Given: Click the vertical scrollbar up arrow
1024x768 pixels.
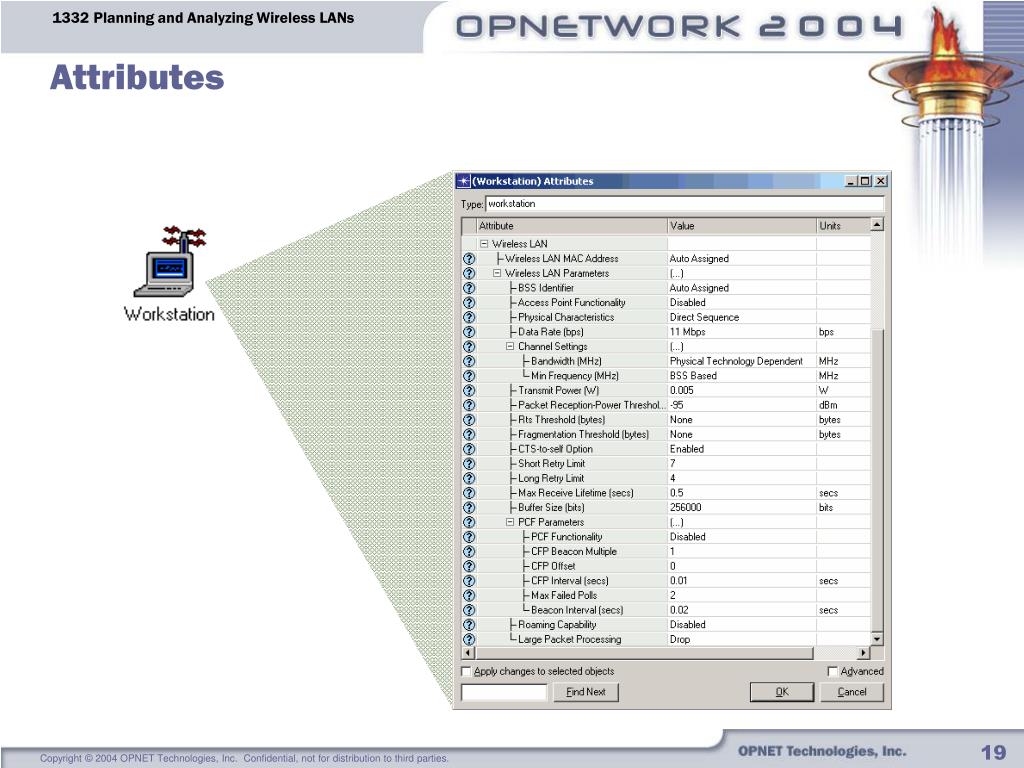Looking at the screenshot, I should pos(877,225).
